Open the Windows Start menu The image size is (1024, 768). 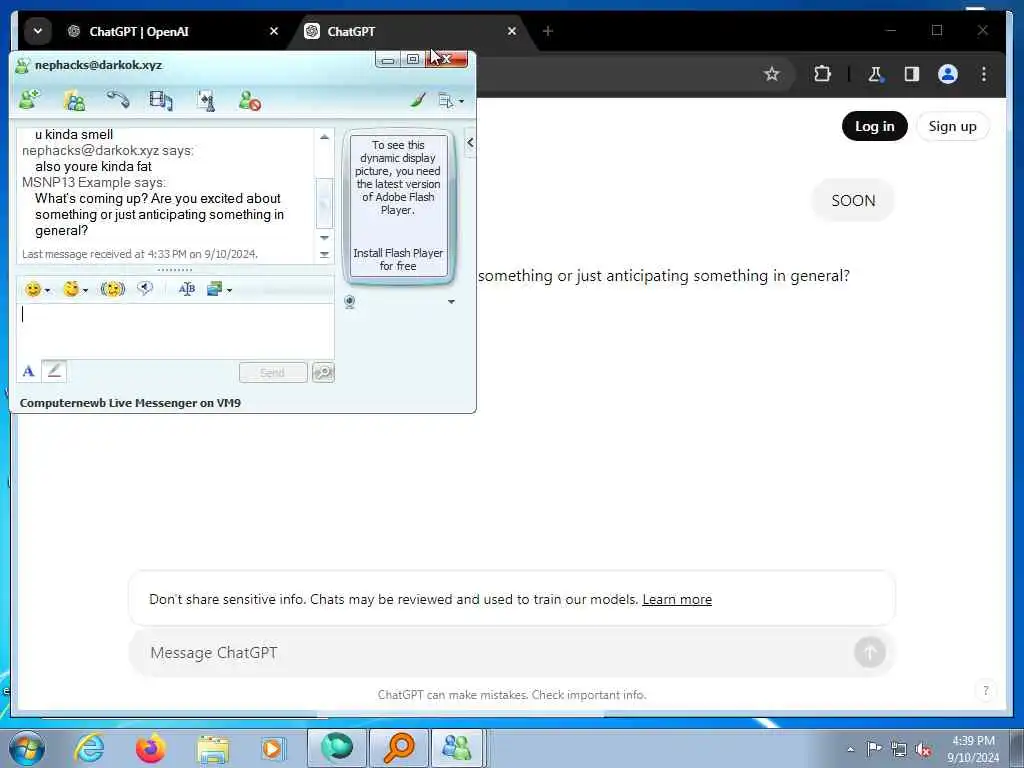pyautogui.click(x=26, y=748)
